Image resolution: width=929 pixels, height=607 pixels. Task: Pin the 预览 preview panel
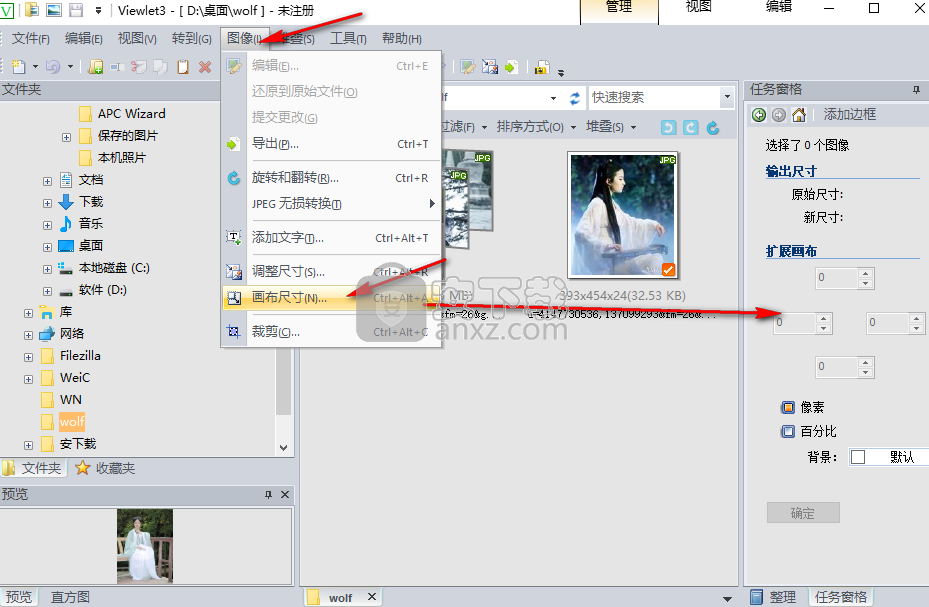[x=268, y=494]
